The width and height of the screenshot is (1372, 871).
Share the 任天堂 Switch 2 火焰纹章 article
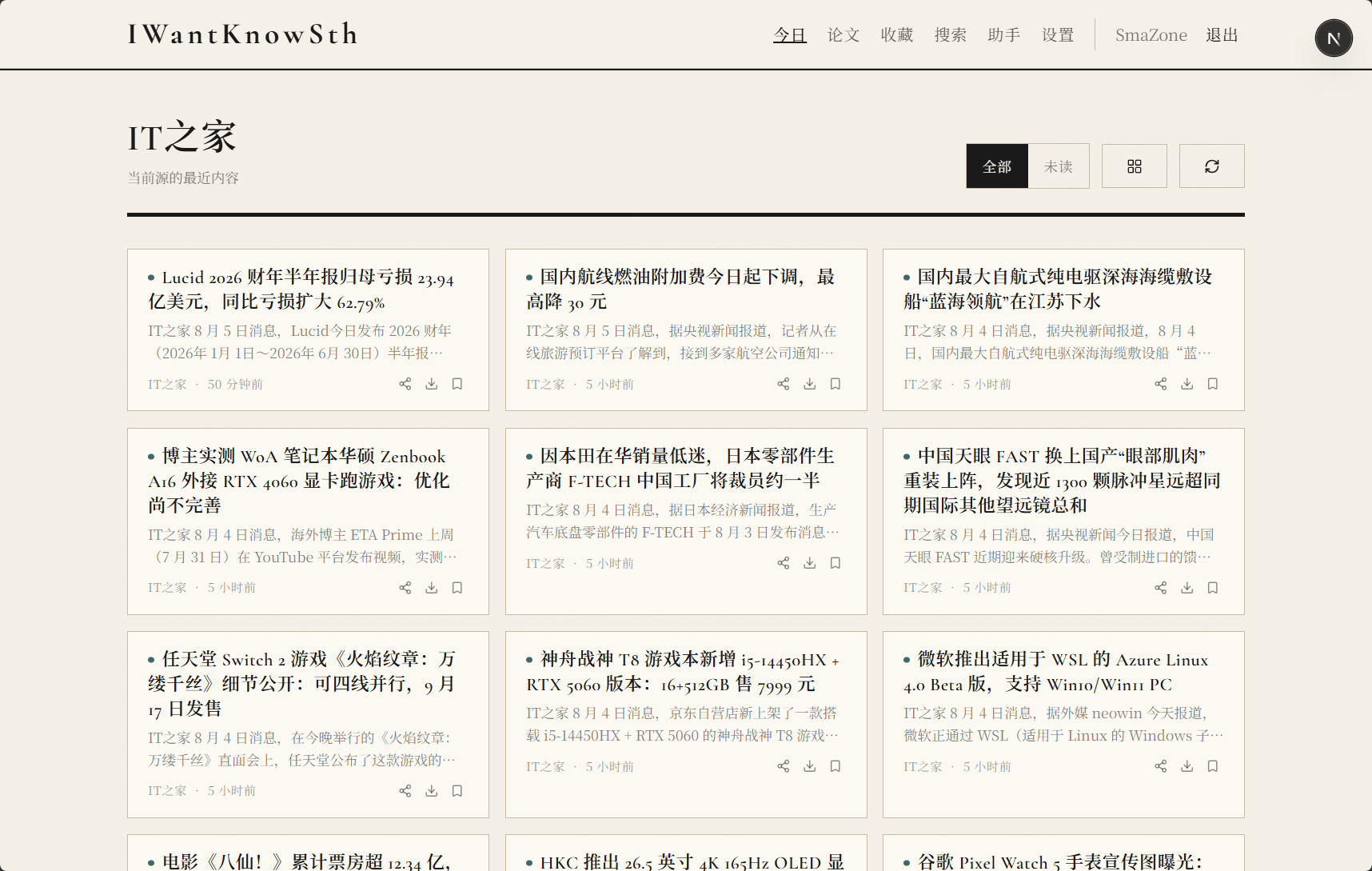[x=405, y=791]
